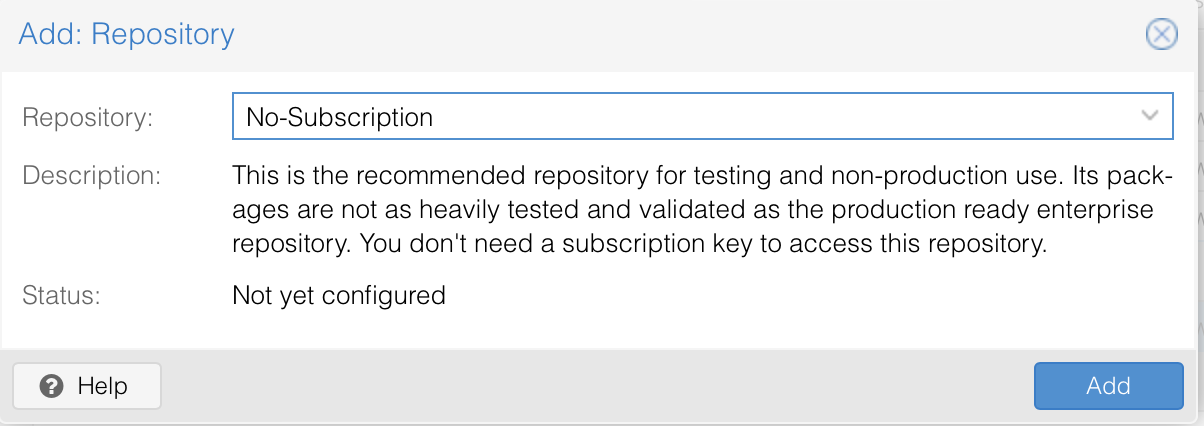Viewport: 1204px width, 426px height.
Task: Click the Repository field label
Action: (88, 117)
